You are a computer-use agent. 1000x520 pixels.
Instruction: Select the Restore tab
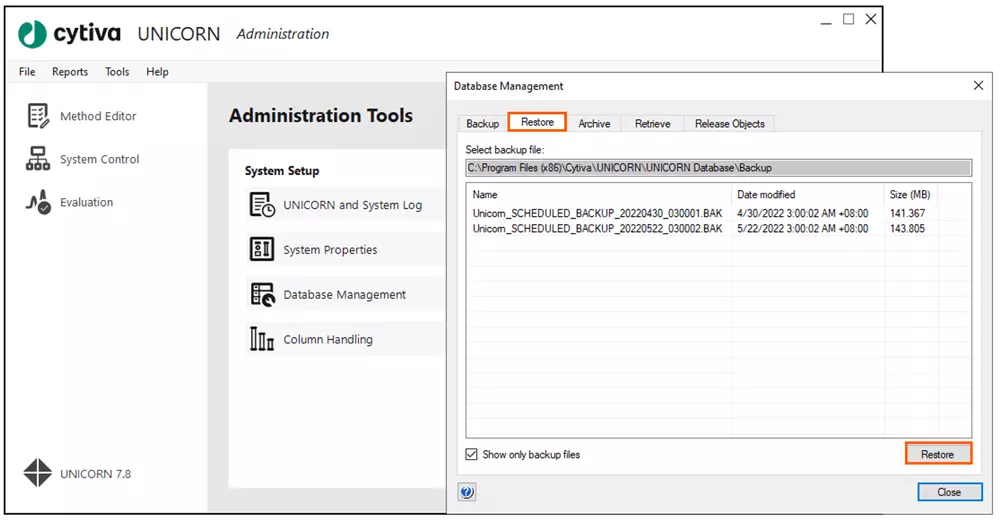click(x=537, y=122)
